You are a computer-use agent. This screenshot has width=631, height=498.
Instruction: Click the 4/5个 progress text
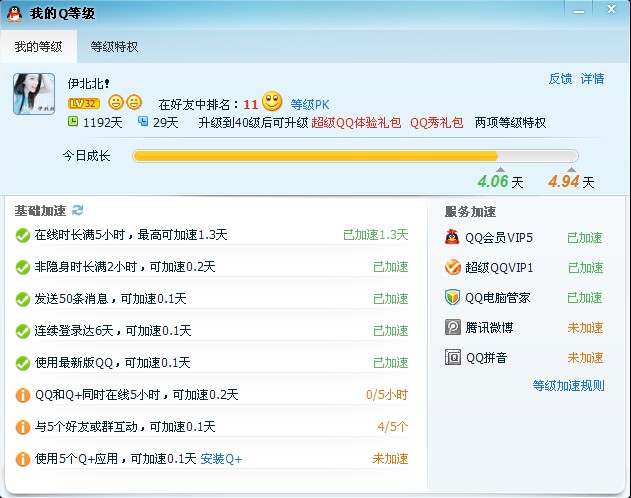[393, 426]
